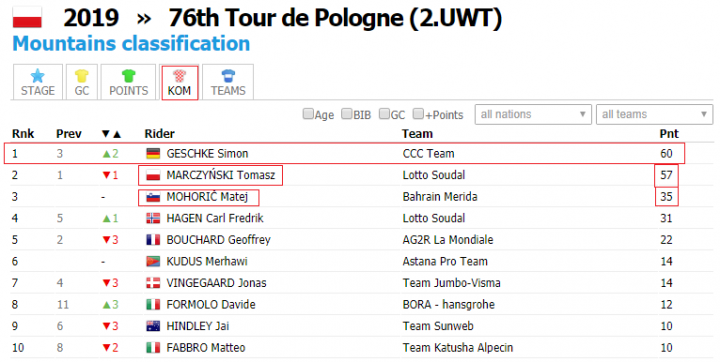Click the Poland flag next to the race title
Image resolution: width=720 pixels, height=362 pixels.
(27, 17)
